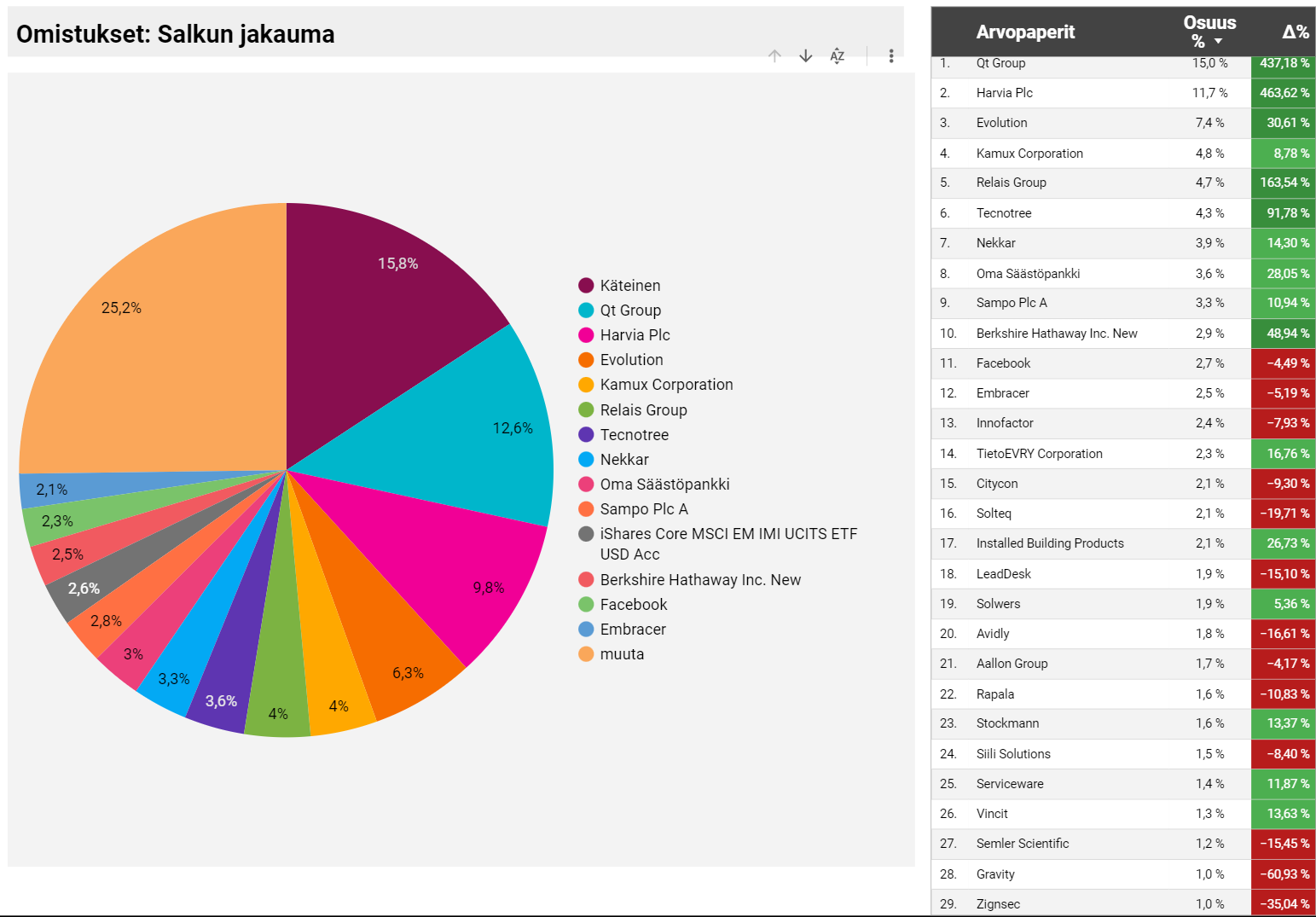Viewport: 1316px width, 917px height.
Task: Click the Harvia Plc legend color dot
Action: pos(586,335)
